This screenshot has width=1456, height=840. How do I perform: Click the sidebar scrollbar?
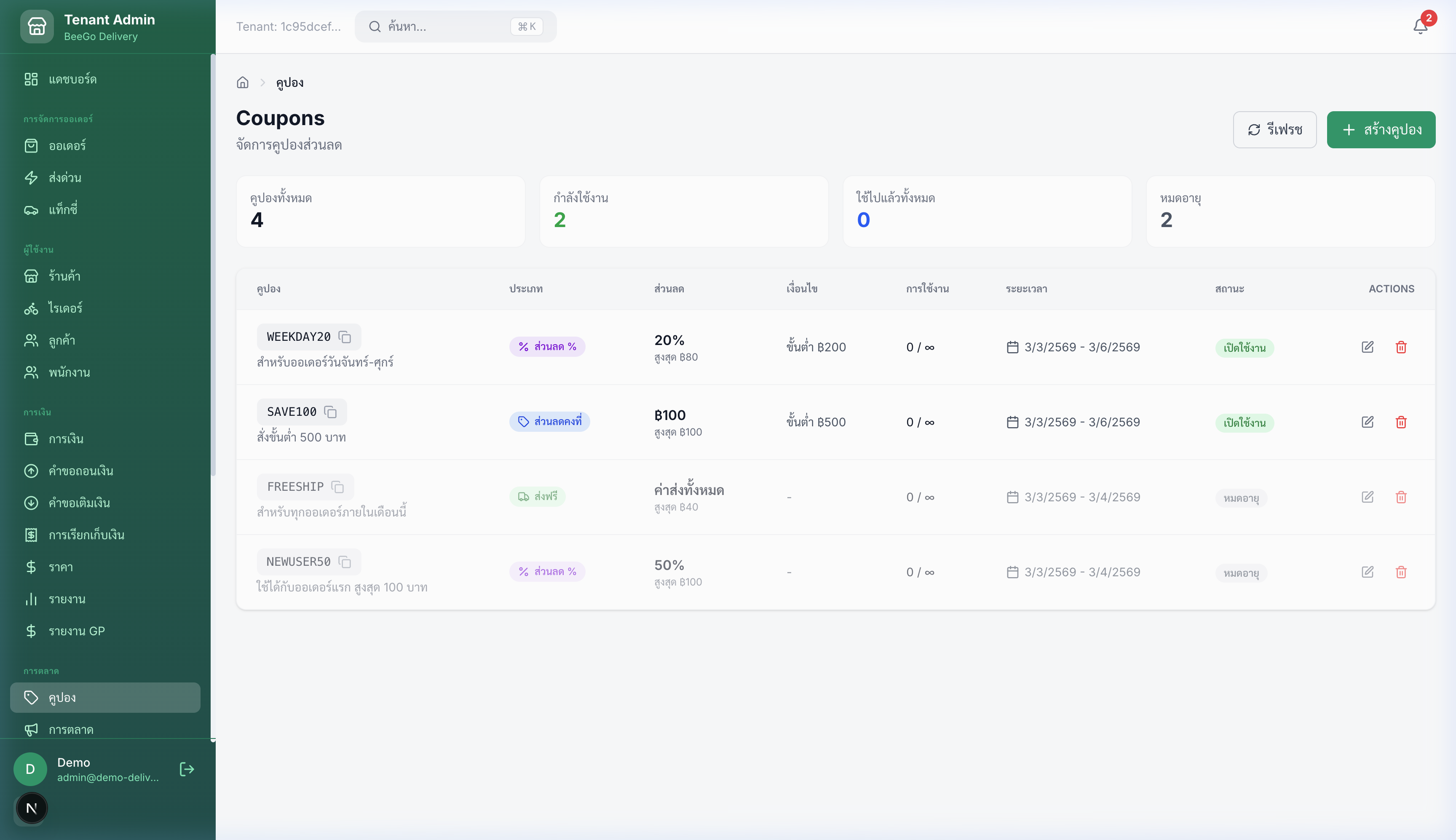213,265
